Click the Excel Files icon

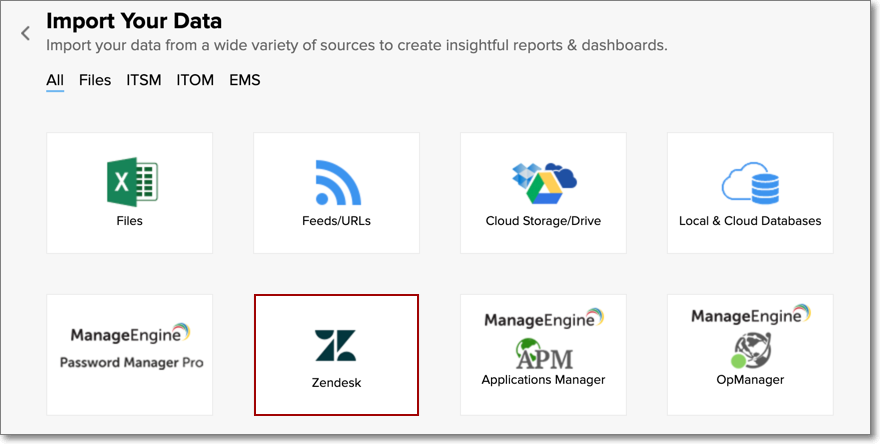tap(132, 182)
